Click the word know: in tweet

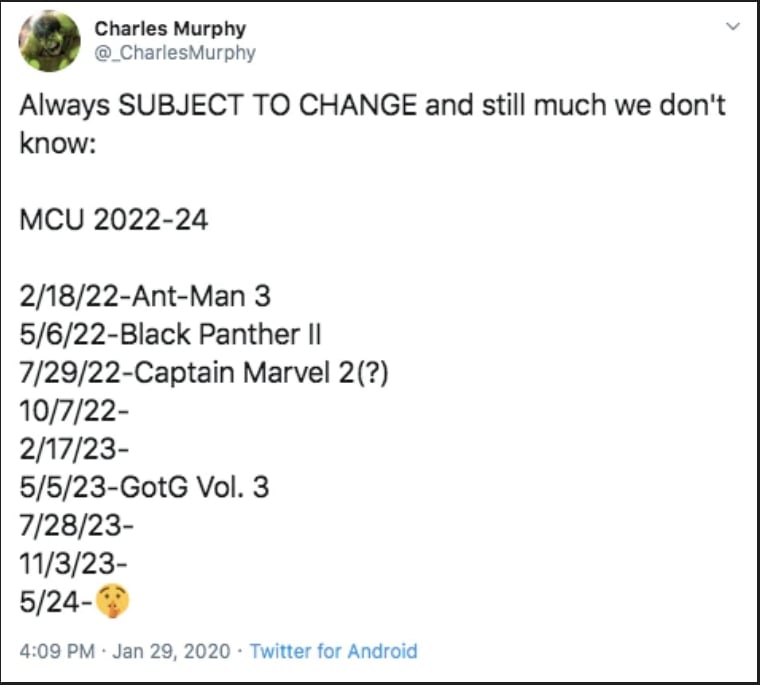pyautogui.click(x=56, y=144)
